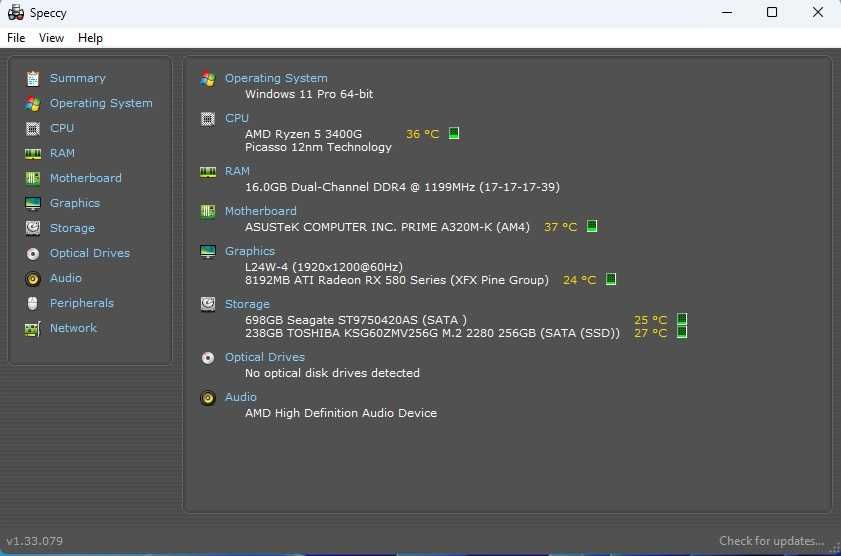Click Audio heading link in summary
Image resolution: width=841 pixels, height=556 pixels.
coord(241,397)
